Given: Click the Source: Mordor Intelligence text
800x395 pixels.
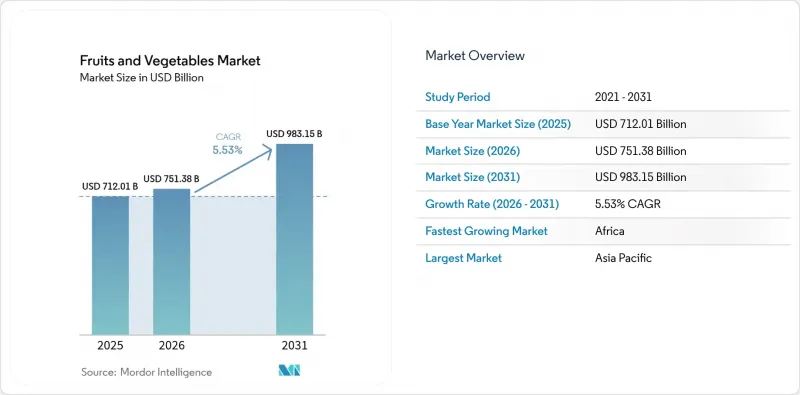Looking at the screenshot, I should 146,372.
